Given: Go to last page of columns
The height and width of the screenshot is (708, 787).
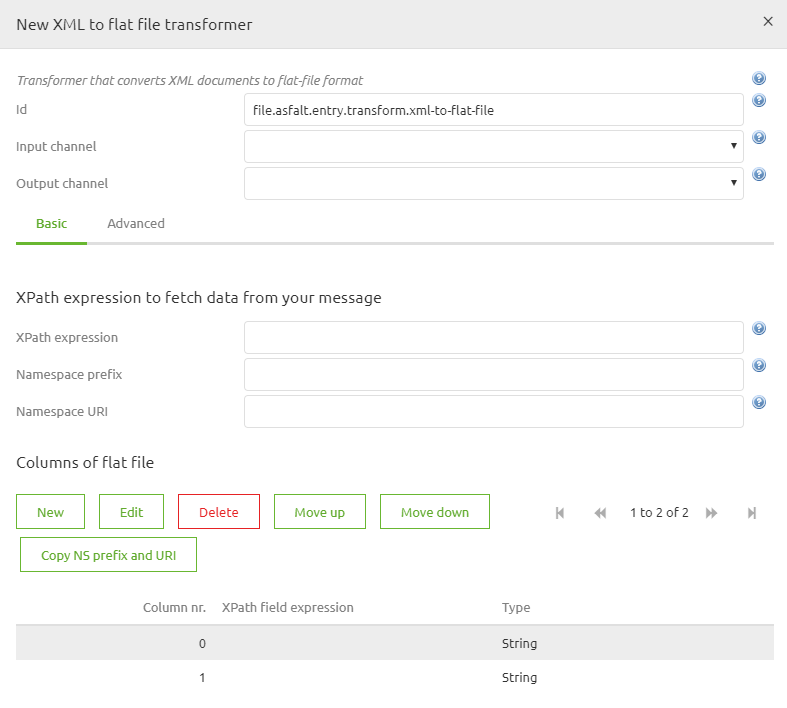Looking at the screenshot, I should 751,513.
